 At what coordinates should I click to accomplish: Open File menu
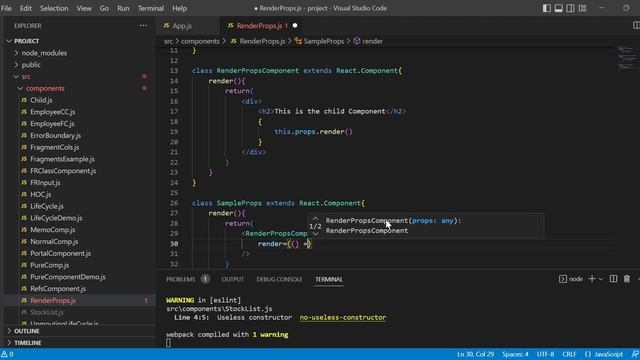click(6, 8)
